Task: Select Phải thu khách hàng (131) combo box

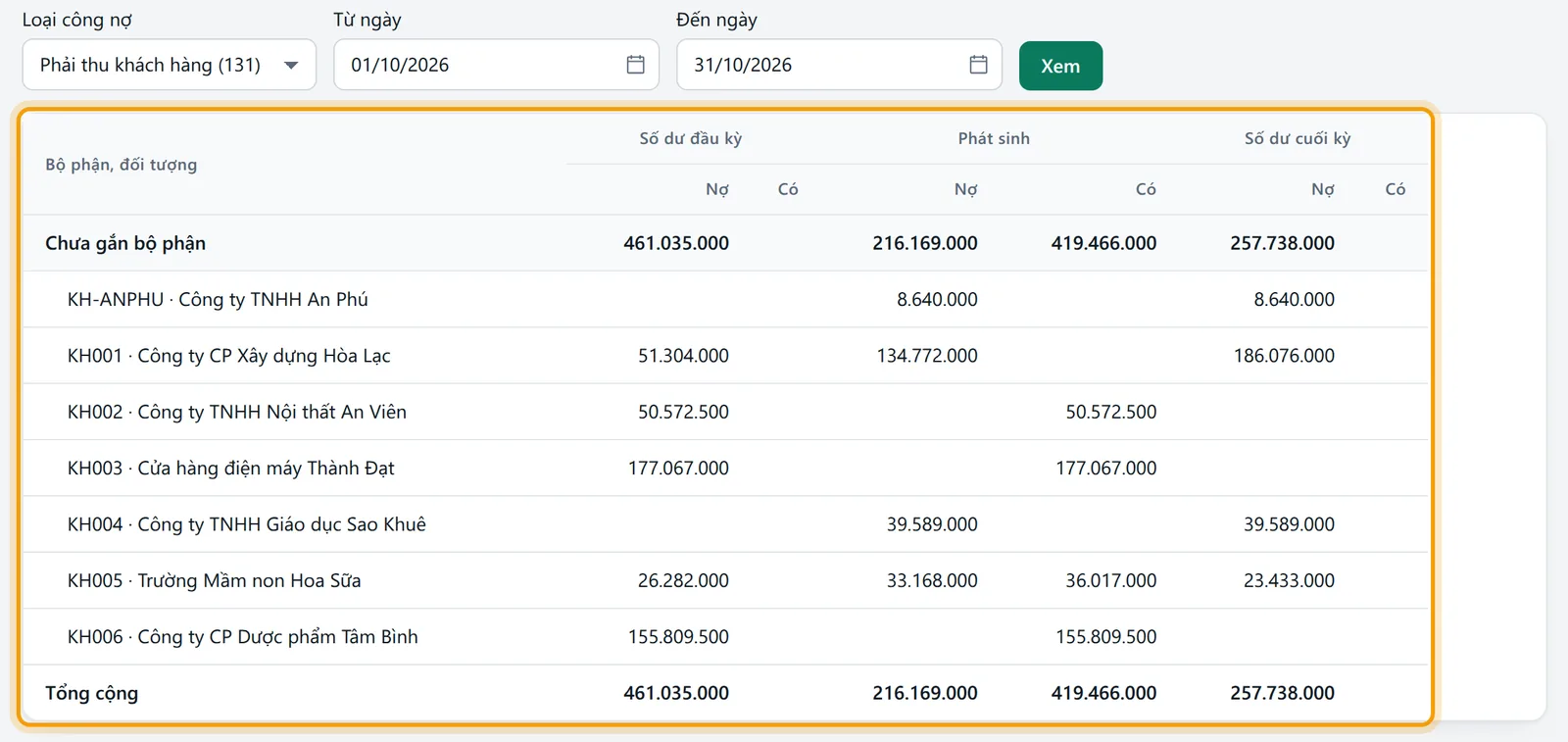Action: pyautogui.click(x=170, y=65)
